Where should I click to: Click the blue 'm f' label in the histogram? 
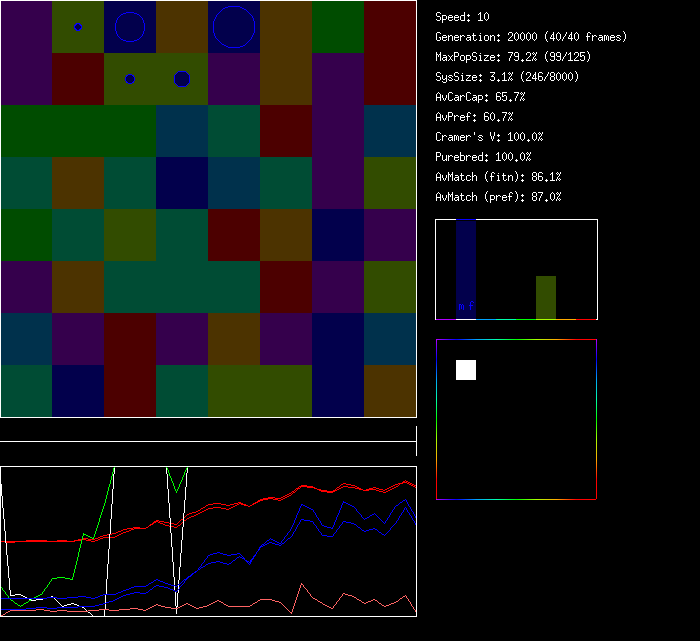coord(466,306)
